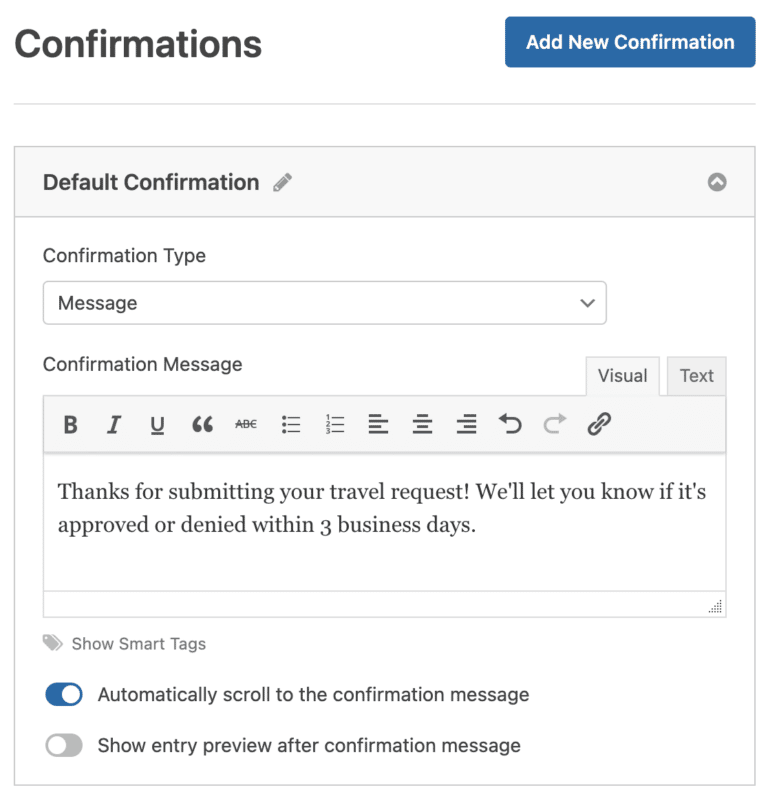Toggle bold formatting in the editor
Viewport: 768px width, 803px height.
(70, 424)
